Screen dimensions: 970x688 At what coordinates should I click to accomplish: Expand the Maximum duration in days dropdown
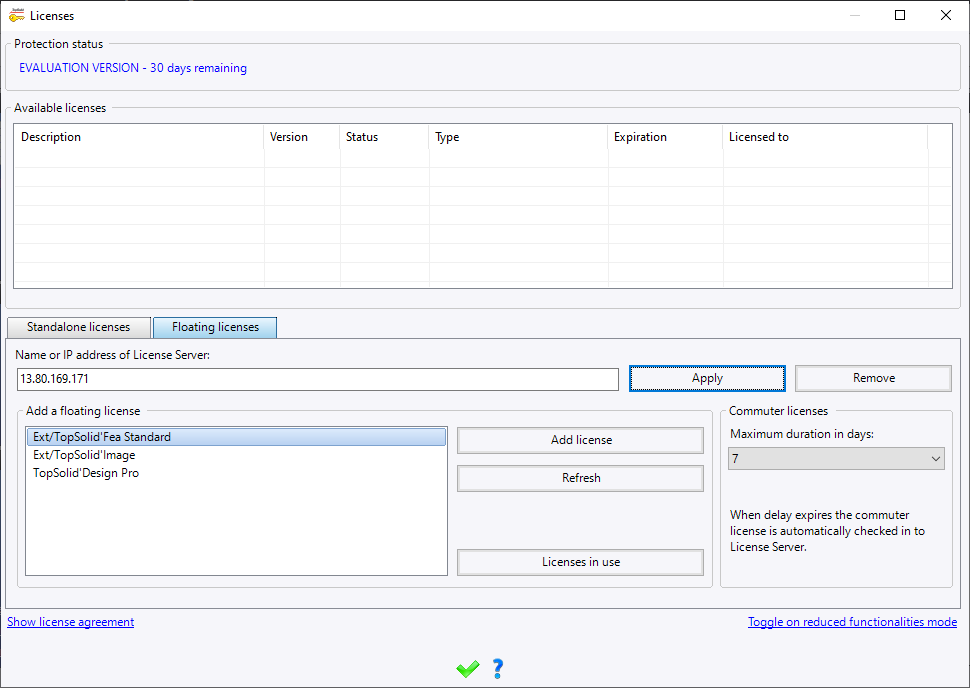click(x=836, y=458)
